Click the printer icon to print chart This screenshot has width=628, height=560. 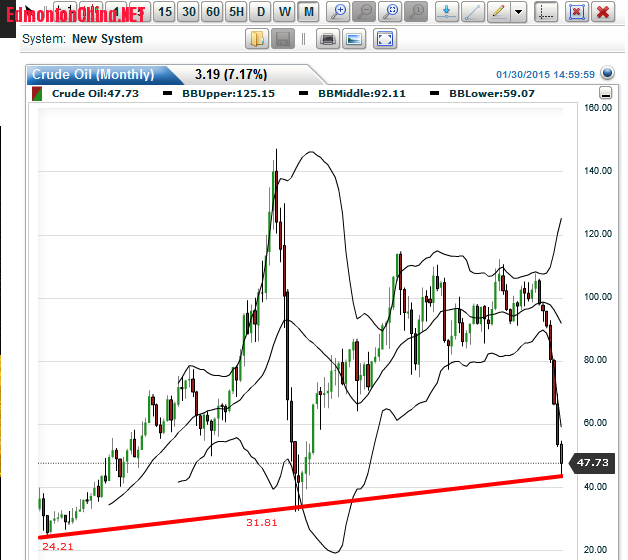[327, 39]
